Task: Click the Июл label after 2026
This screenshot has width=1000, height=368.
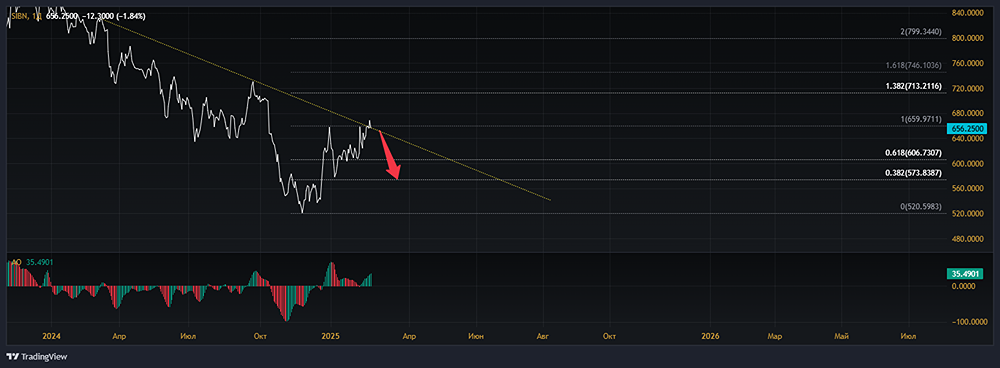Action: pos(908,335)
